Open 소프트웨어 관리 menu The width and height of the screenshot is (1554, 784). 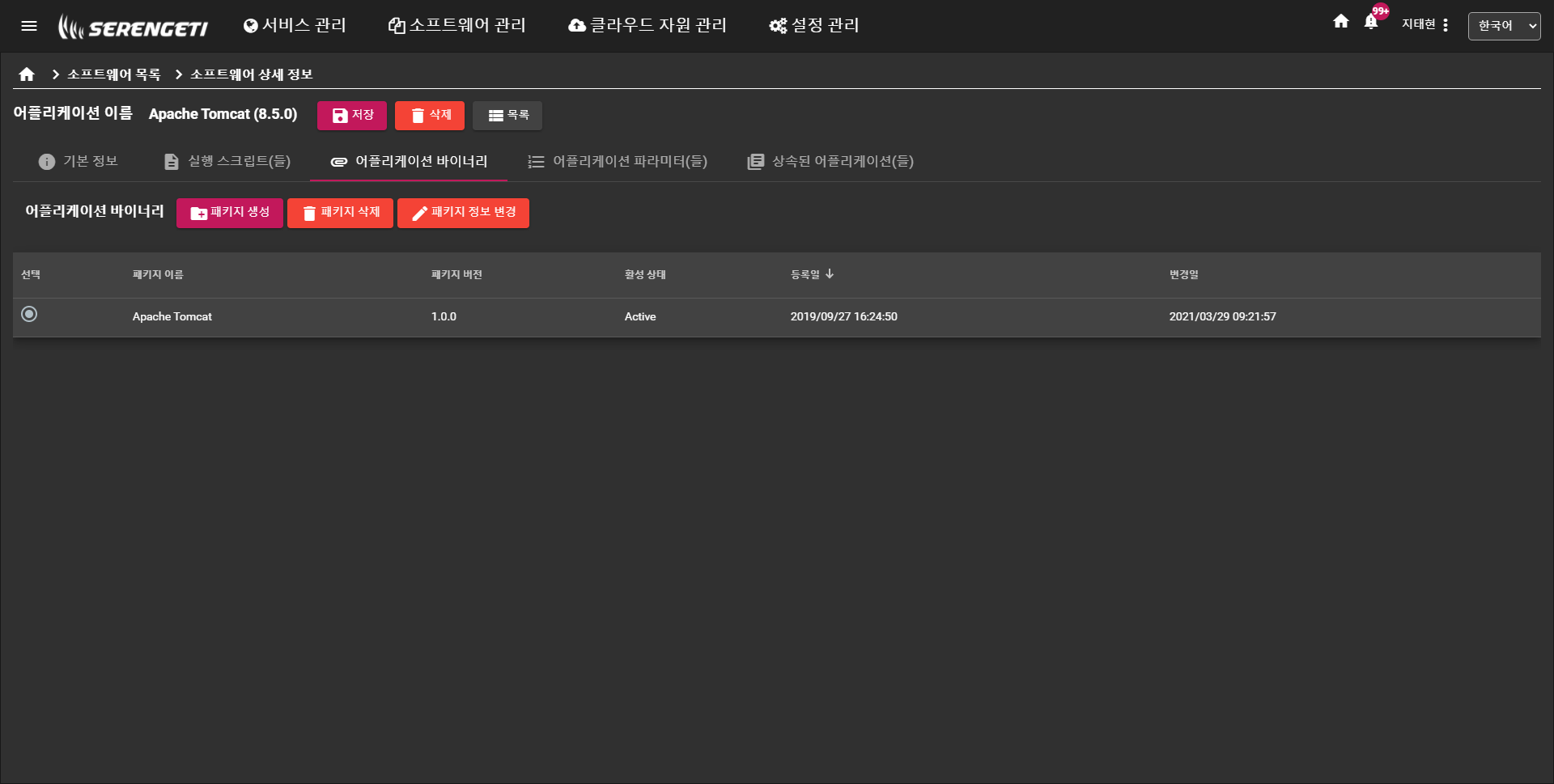pos(457,26)
